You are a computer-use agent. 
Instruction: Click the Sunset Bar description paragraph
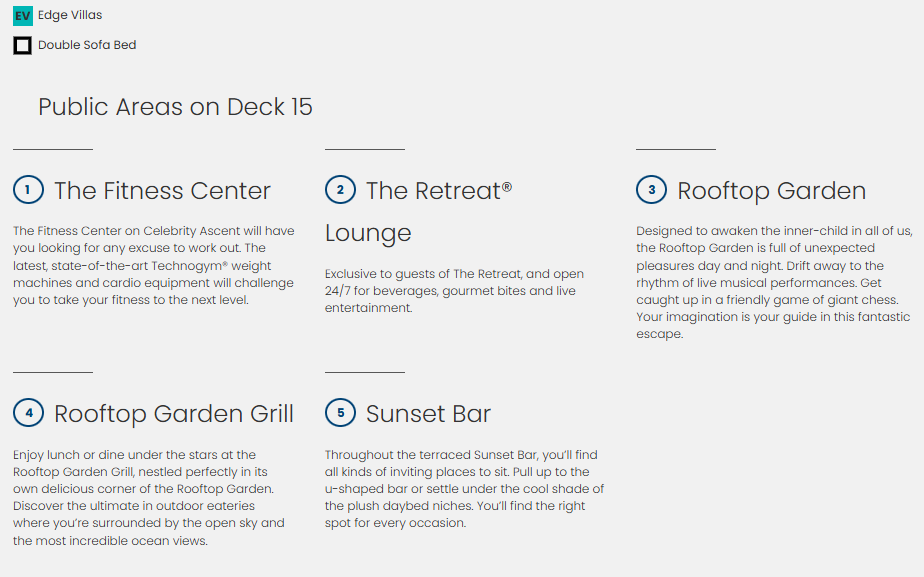pos(464,488)
